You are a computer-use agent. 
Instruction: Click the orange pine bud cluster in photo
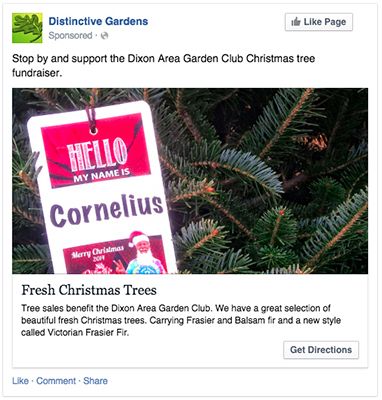(x=312, y=143)
